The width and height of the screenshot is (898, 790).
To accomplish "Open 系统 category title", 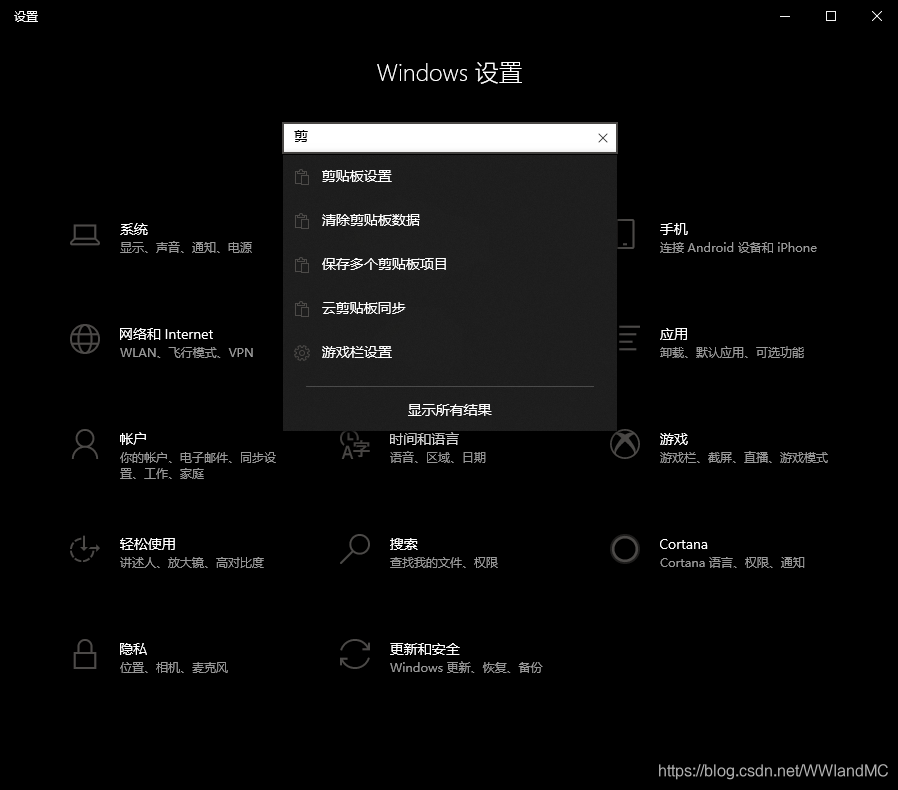I will tap(134, 230).
